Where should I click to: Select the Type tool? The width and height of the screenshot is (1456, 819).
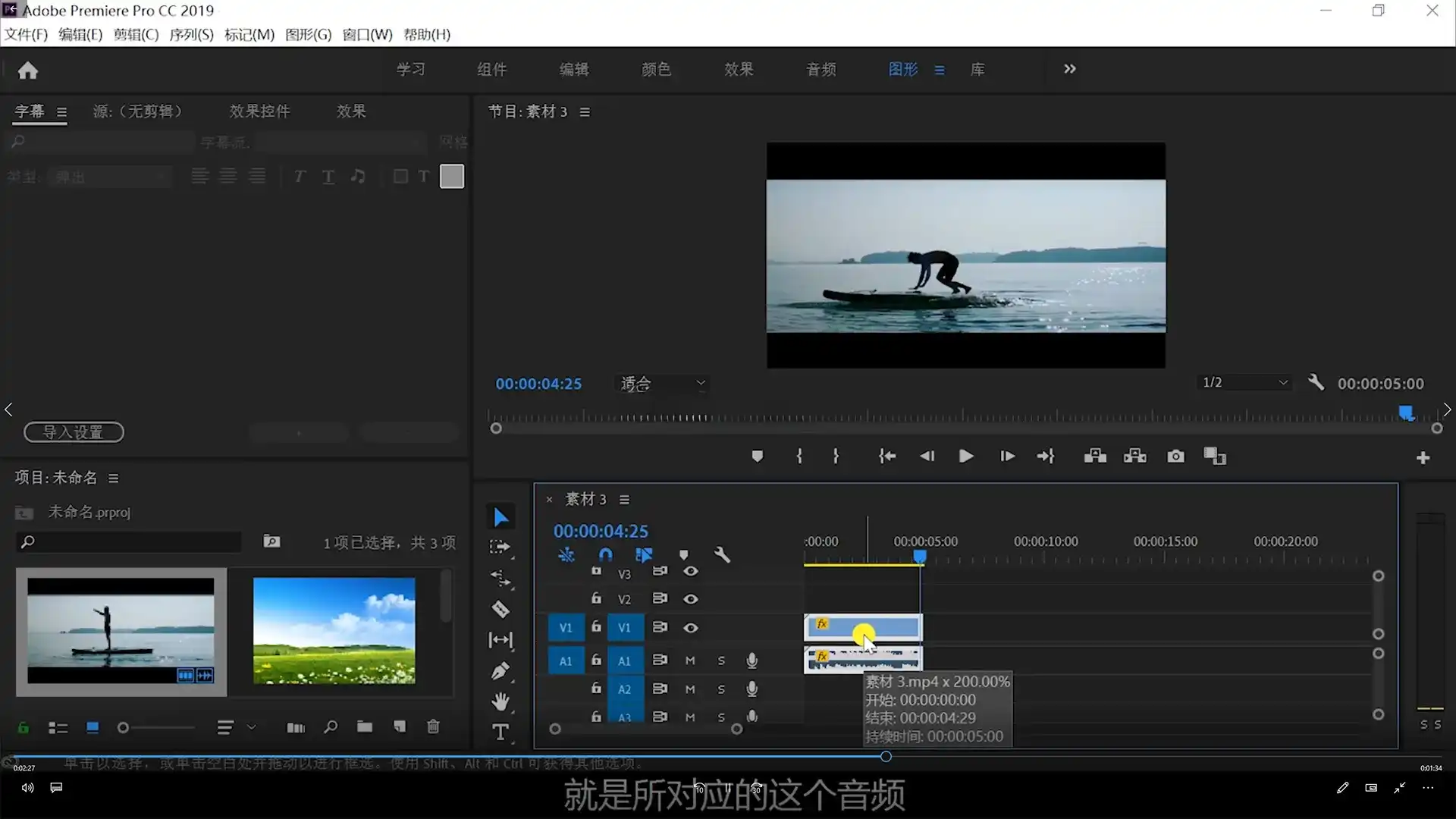click(x=500, y=731)
